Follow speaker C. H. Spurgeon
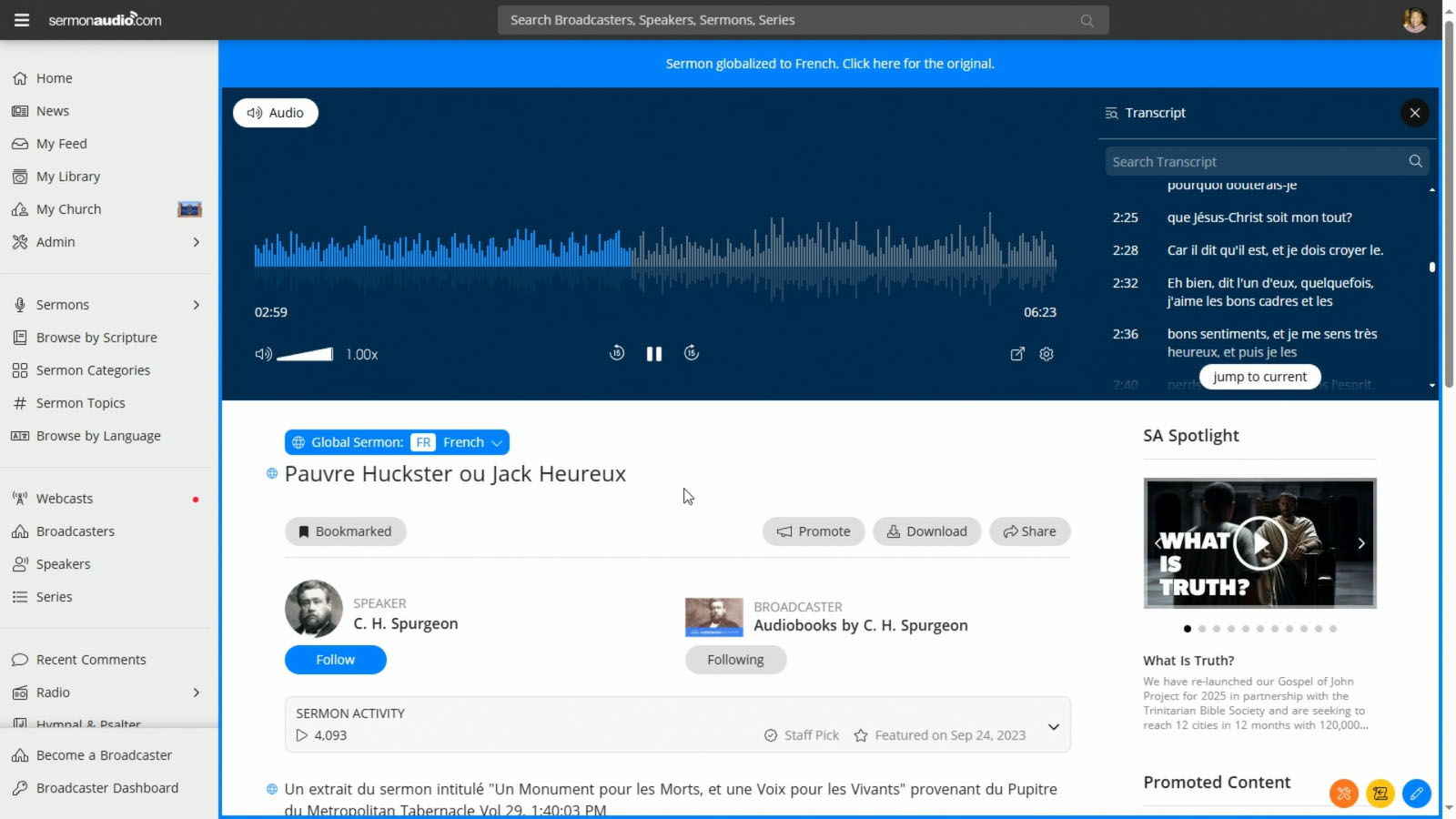Image resolution: width=1456 pixels, height=819 pixels. coord(335,660)
